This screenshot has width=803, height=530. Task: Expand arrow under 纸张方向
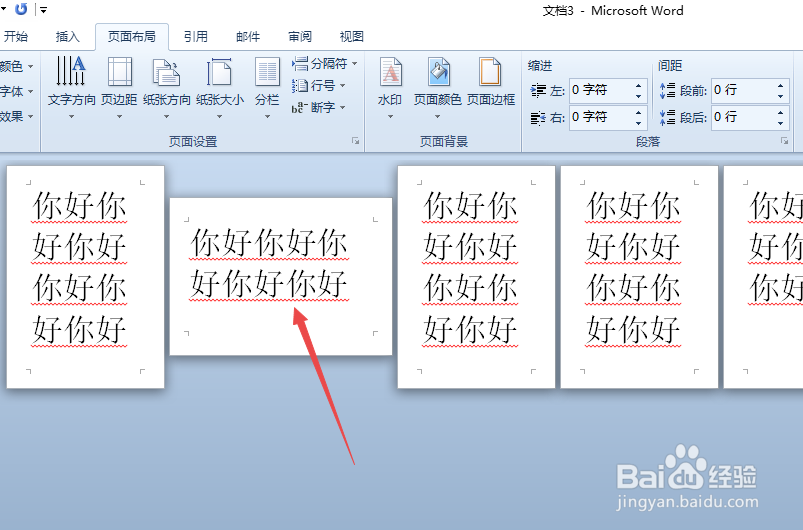pyautogui.click(x=166, y=117)
